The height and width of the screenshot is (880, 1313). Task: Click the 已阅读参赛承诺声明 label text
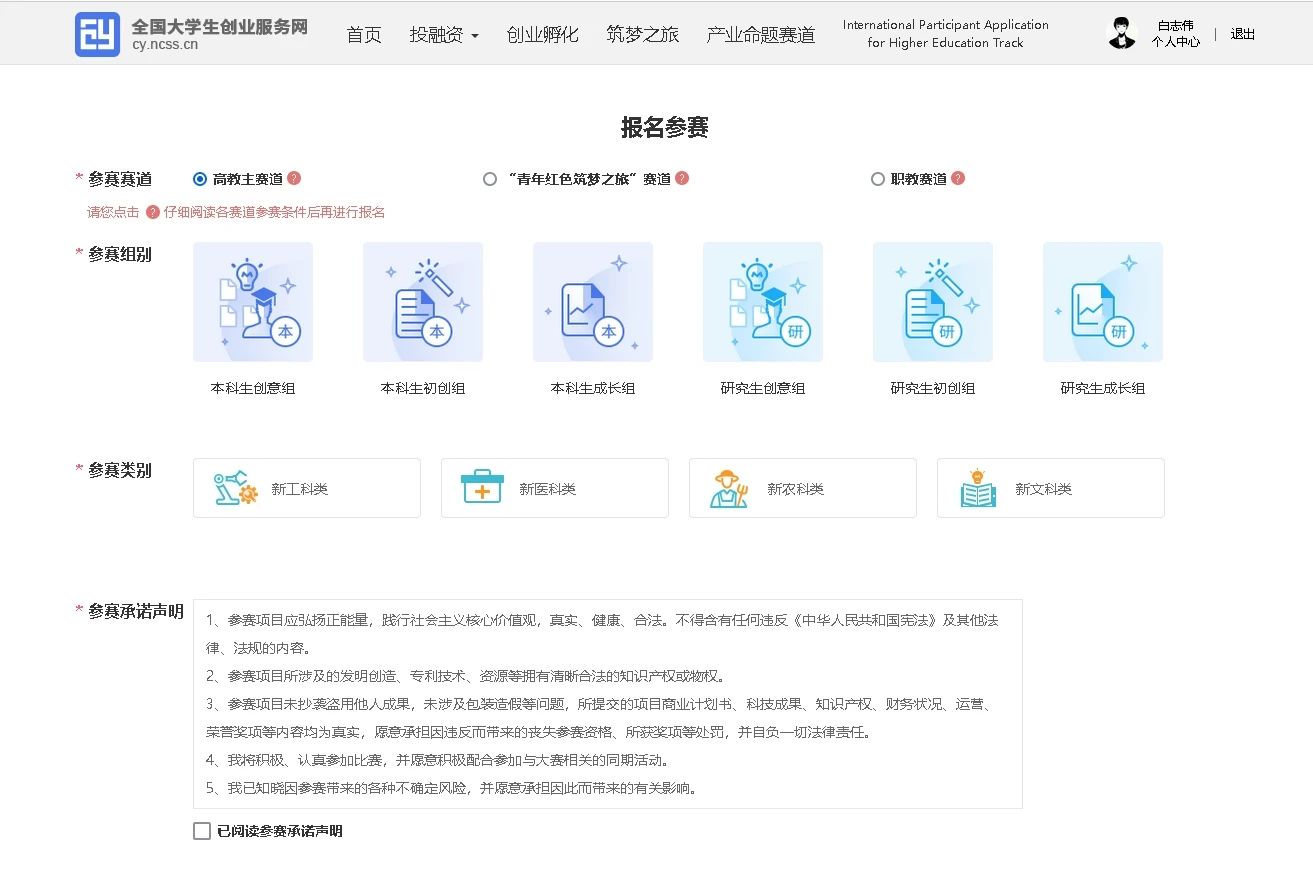[280, 831]
